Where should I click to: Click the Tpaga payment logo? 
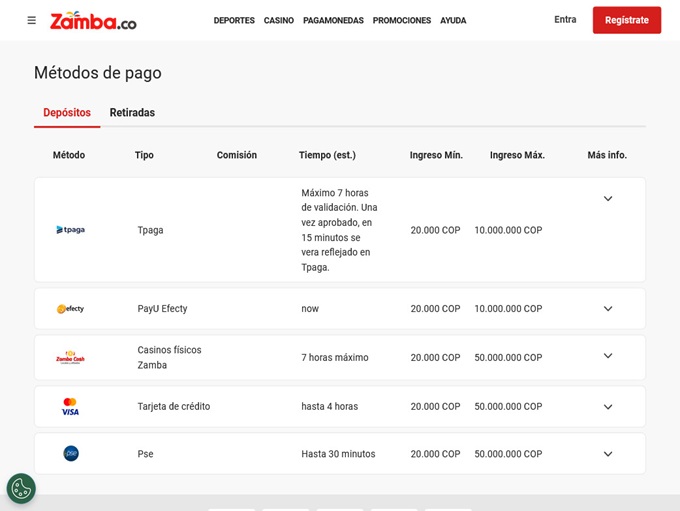point(70,230)
